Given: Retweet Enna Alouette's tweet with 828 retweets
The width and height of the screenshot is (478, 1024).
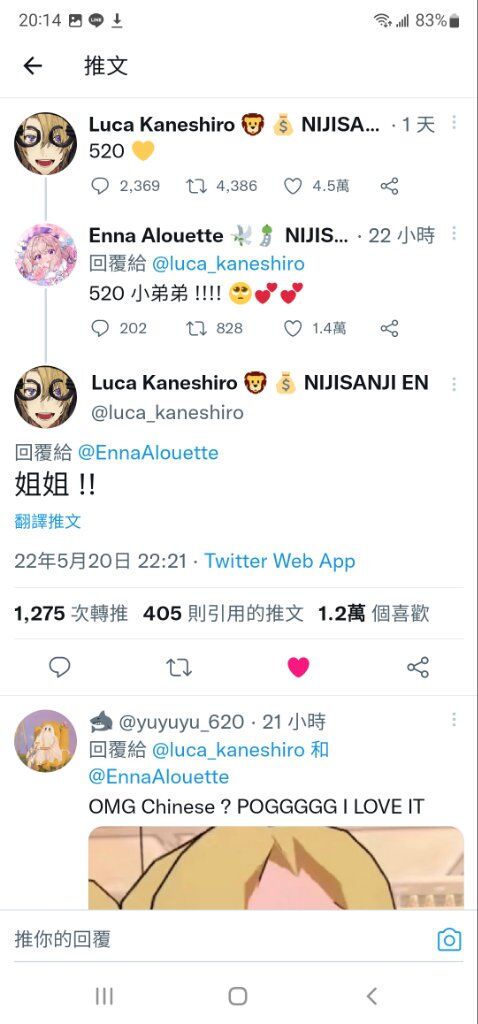Looking at the screenshot, I should click(196, 328).
